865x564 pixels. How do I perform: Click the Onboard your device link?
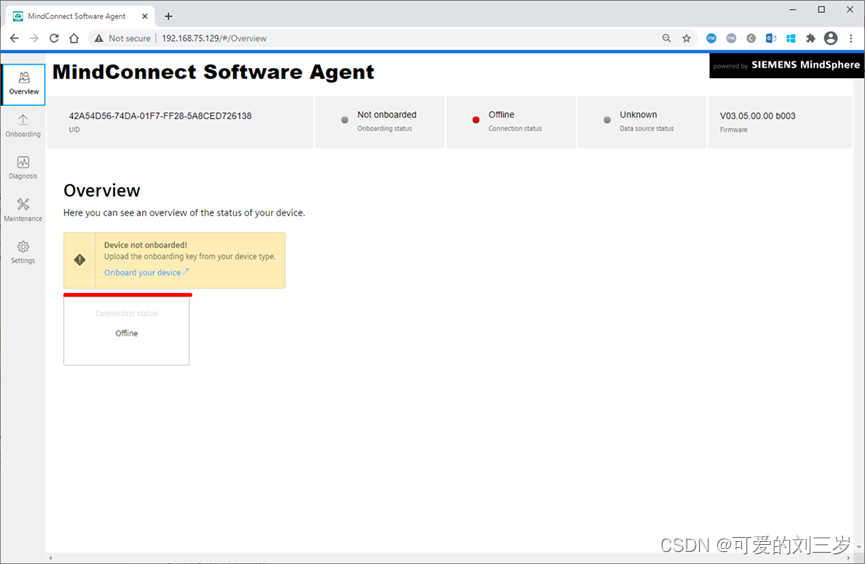pyautogui.click(x=146, y=273)
